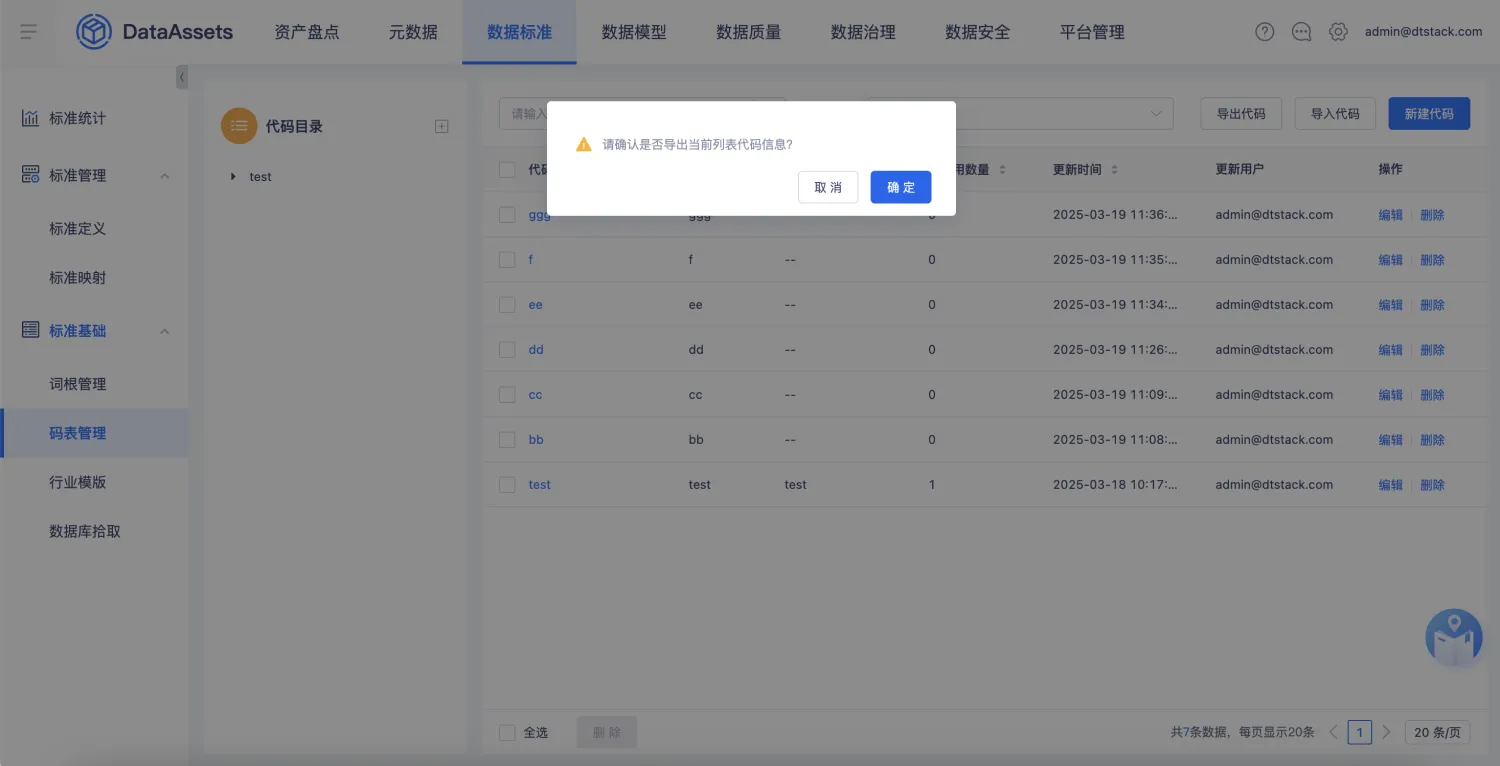Edit the test row via 编辑
Image resolution: width=1500 pixels, height=766 pixels.
coord(1391,485)
